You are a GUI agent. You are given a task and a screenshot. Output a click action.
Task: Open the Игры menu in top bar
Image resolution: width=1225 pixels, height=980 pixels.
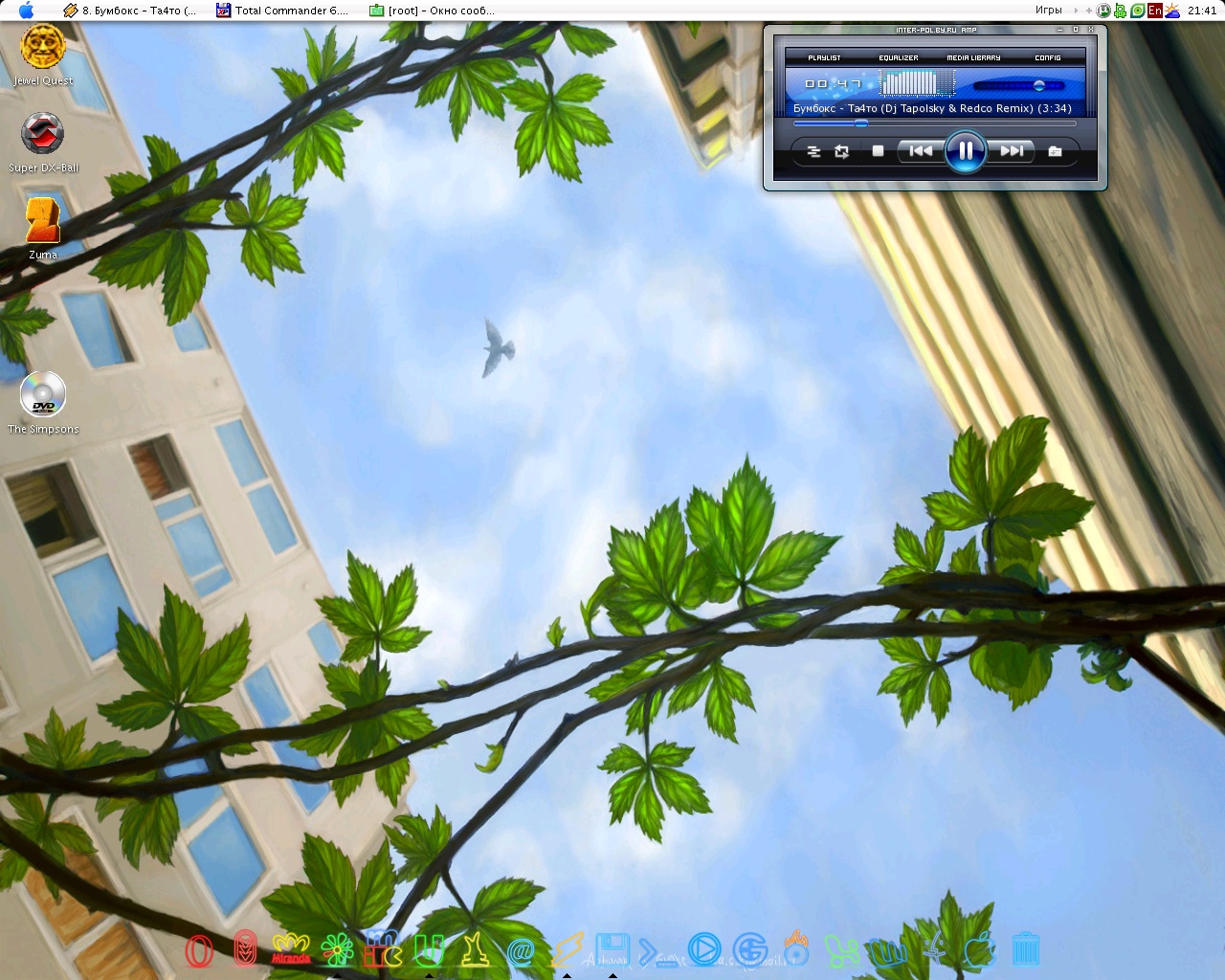1048,11
